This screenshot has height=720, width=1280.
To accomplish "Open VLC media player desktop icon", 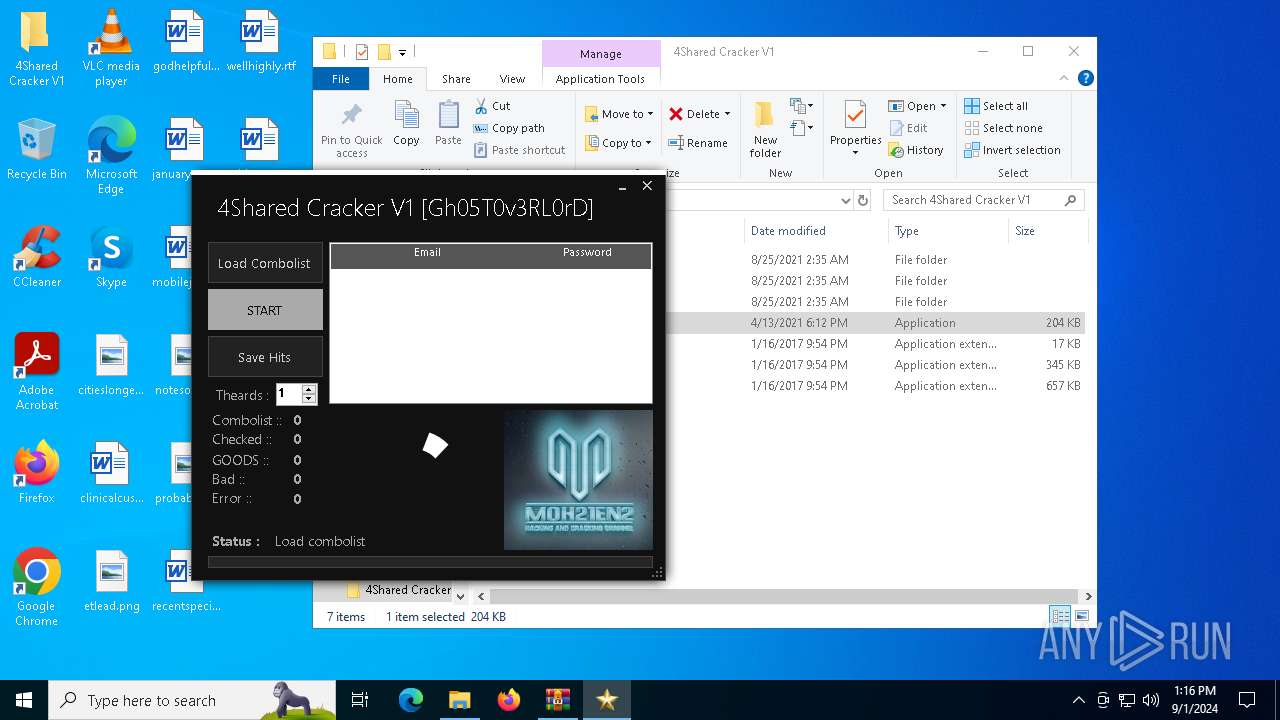I will click(111, 48).
